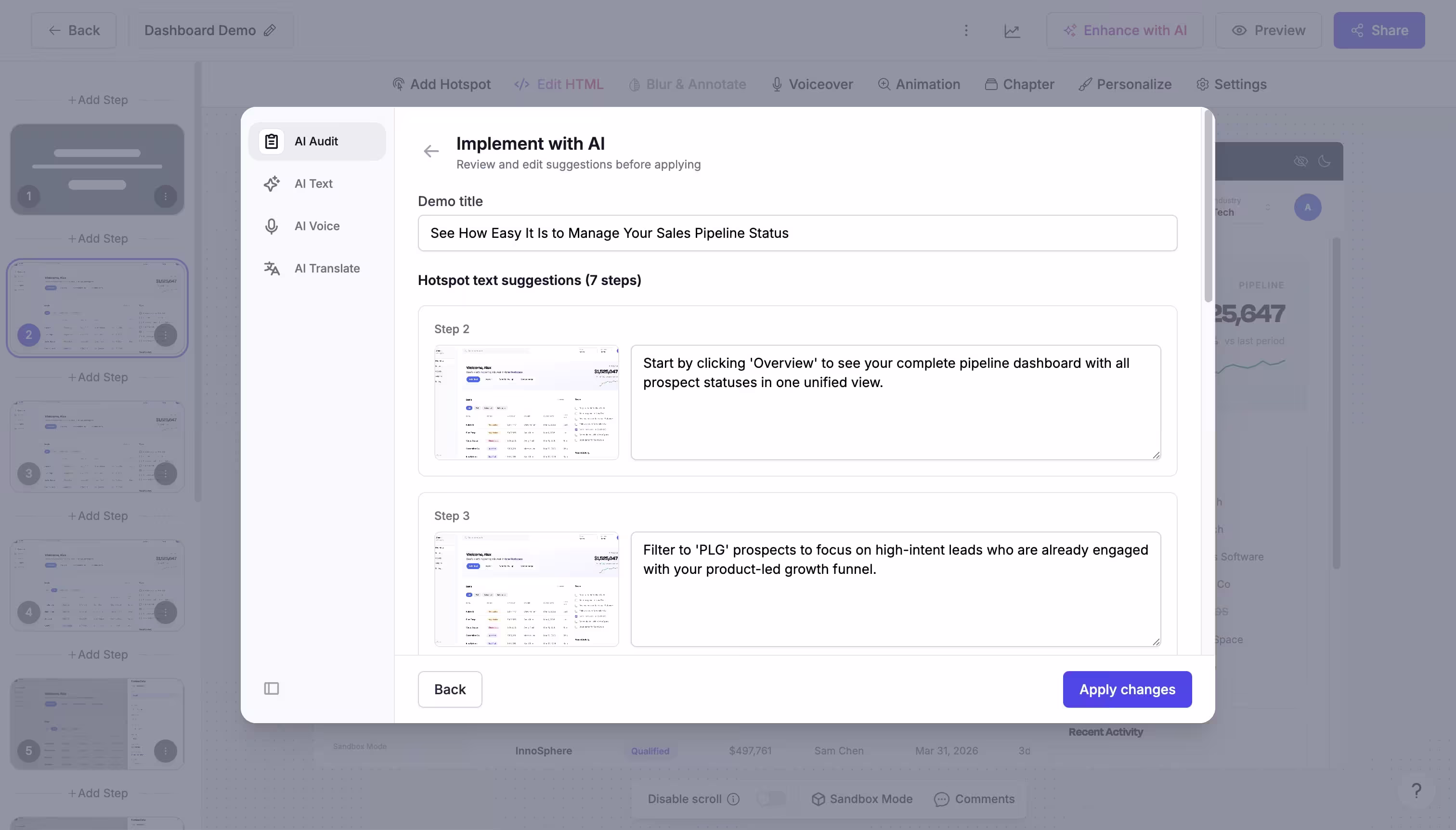Viewport: 1456px width, 830px height.
Task: Toggle dark mode moon icon in demo
Action: click(1324, 161)
